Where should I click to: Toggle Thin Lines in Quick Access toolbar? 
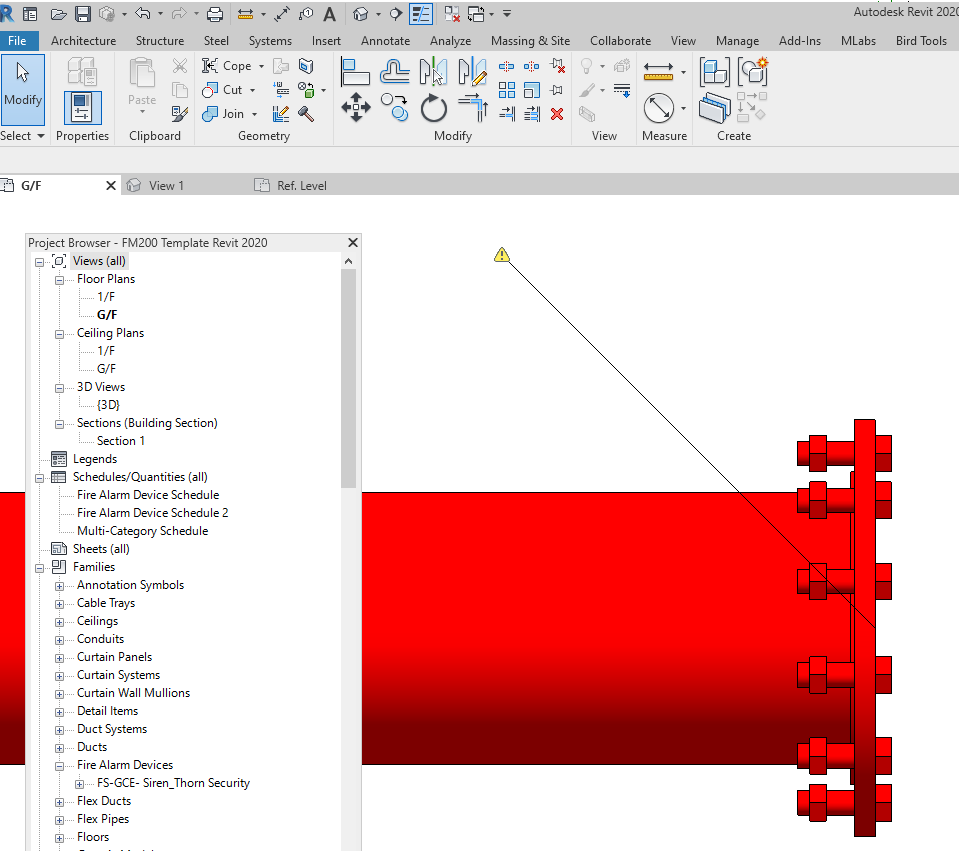[420, 14]
